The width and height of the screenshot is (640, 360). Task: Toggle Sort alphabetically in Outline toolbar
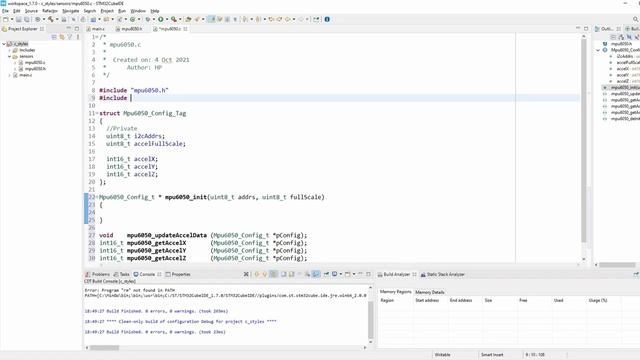click(621, 37)
